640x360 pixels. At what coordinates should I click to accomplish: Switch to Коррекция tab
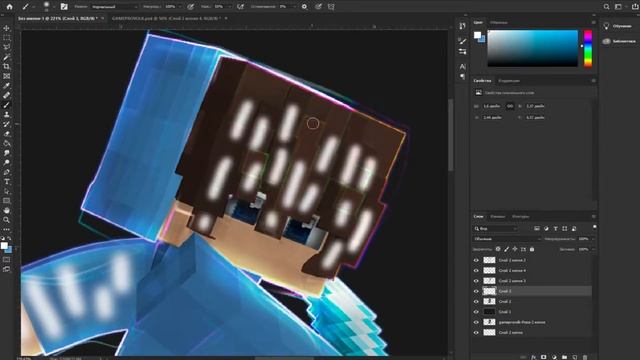509,81
